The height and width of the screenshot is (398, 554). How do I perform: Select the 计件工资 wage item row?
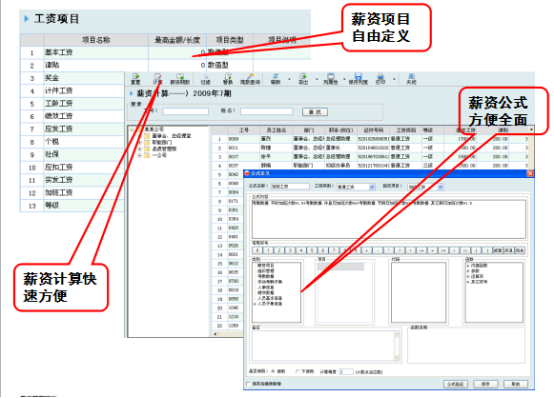pyautogui.click(x=72, y=90)
